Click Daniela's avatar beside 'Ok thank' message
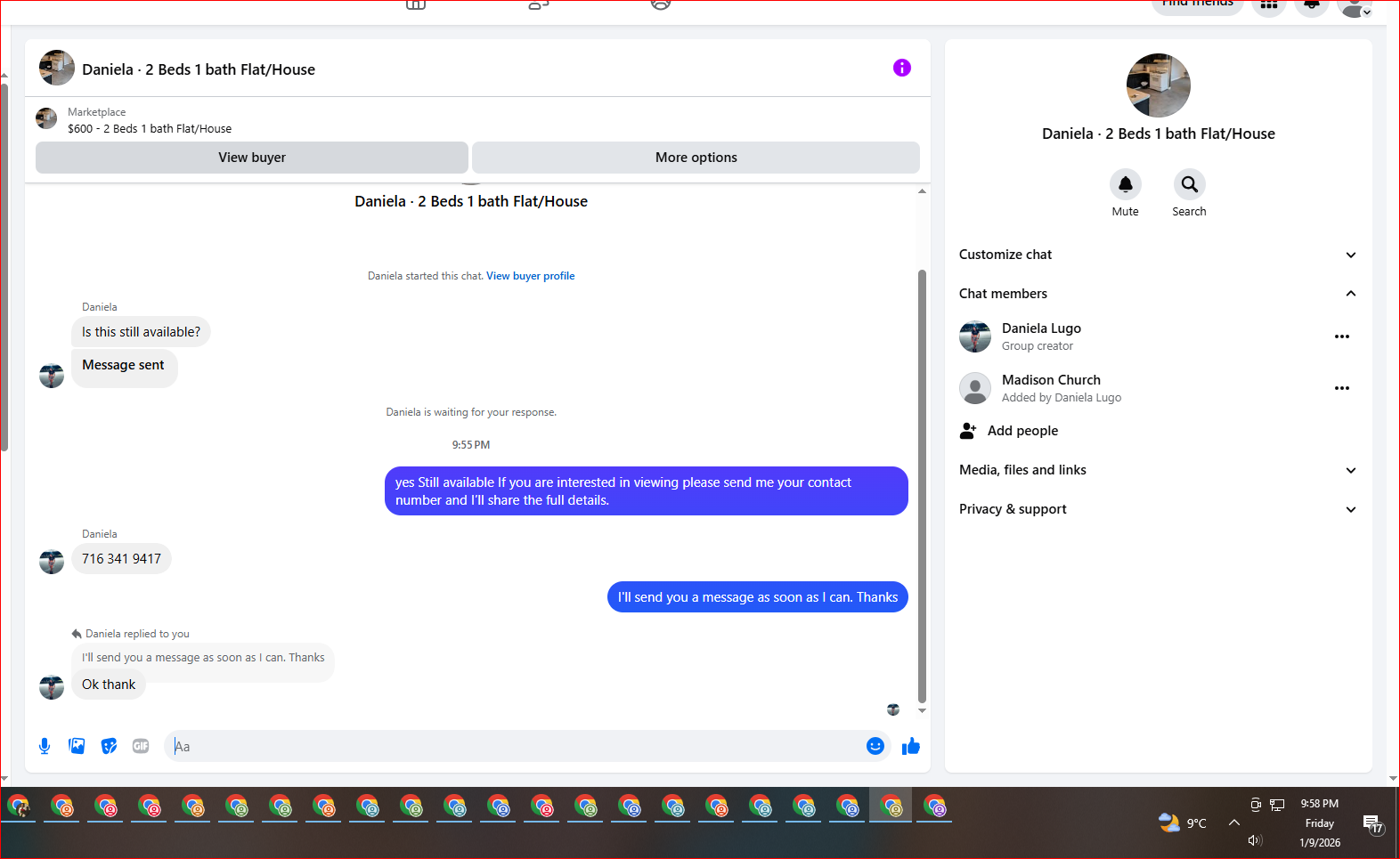 [x=52, y=687]
